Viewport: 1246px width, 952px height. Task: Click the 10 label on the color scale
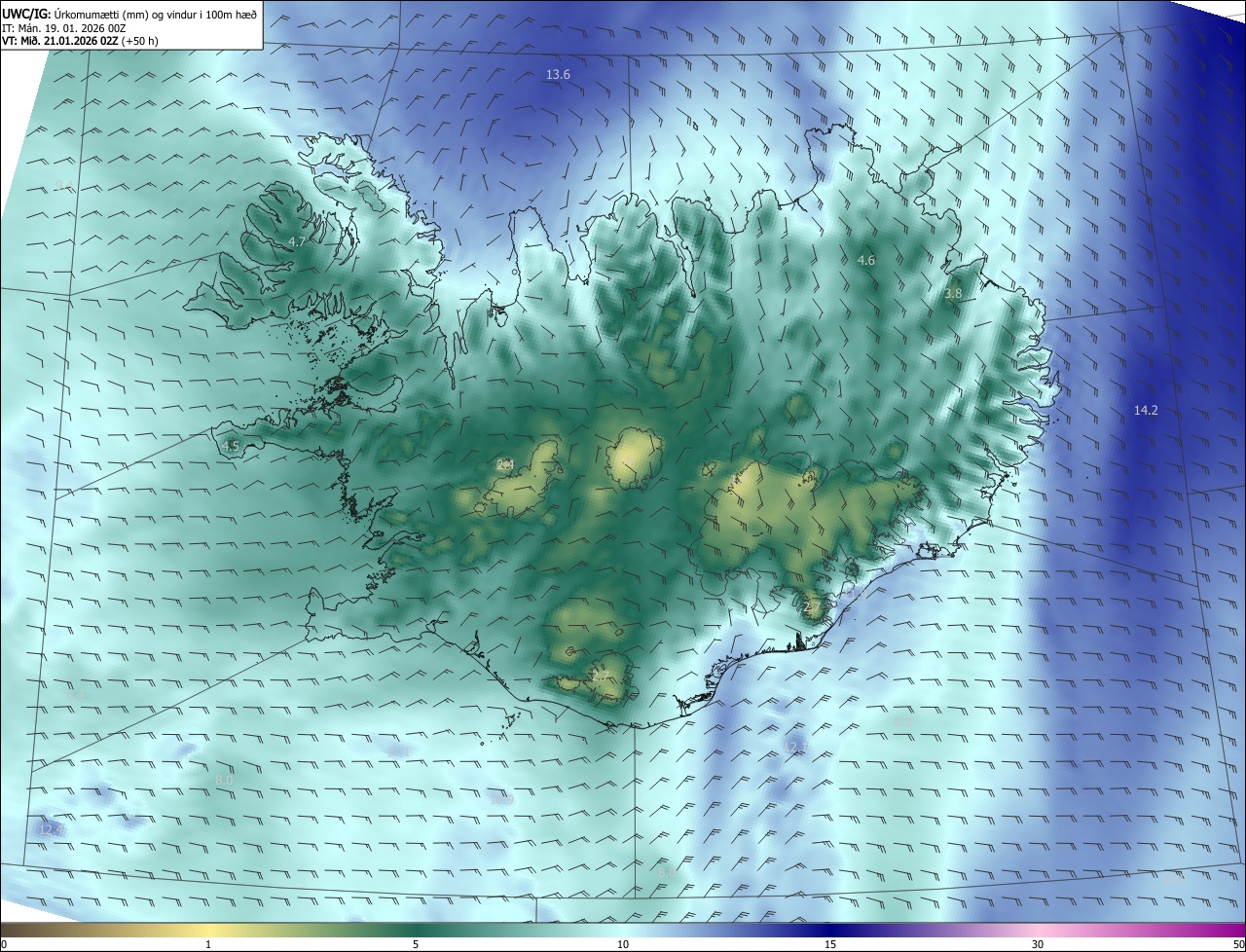point(623,944)
